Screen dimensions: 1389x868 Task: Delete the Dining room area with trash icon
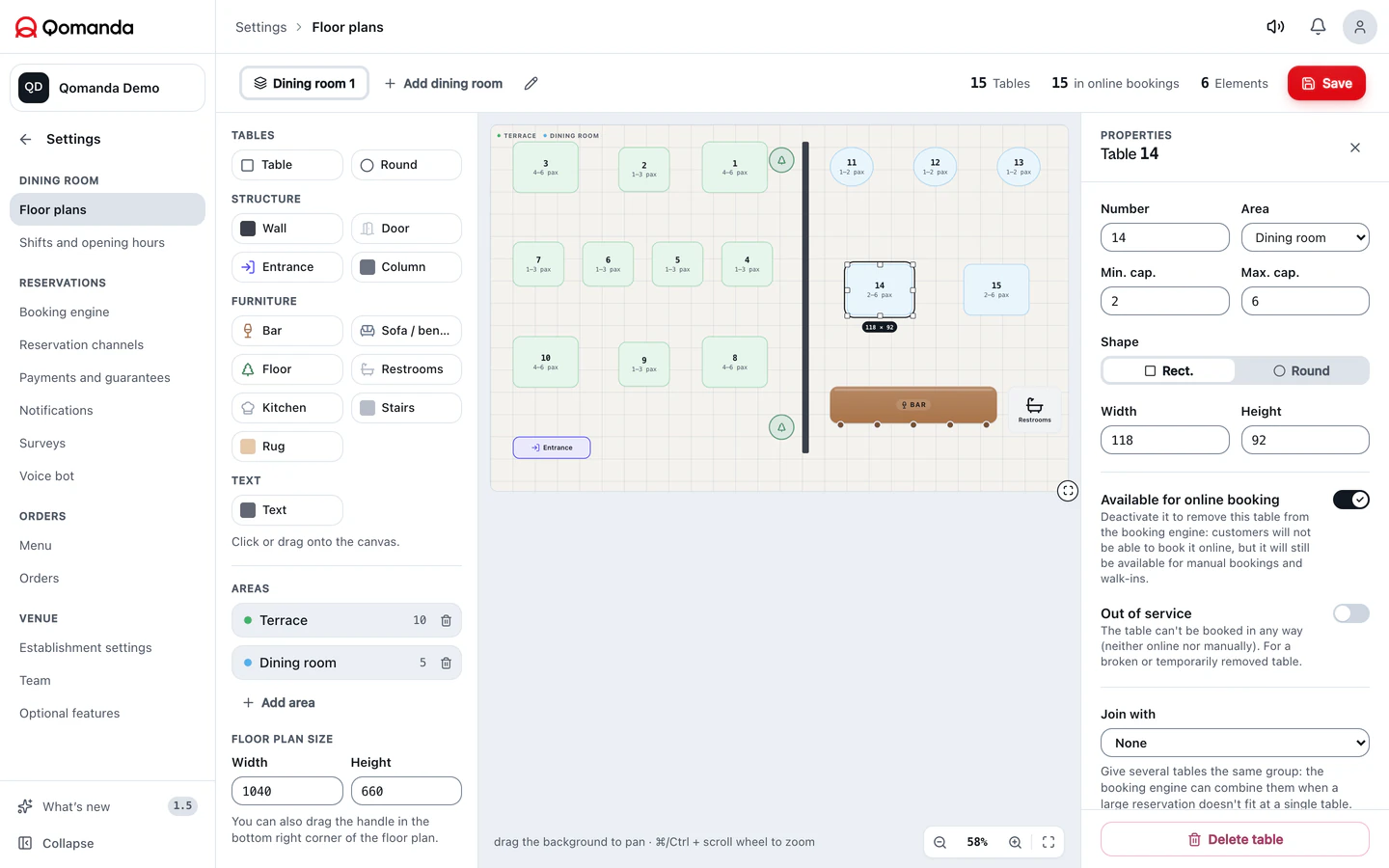[x=446, y=664]
